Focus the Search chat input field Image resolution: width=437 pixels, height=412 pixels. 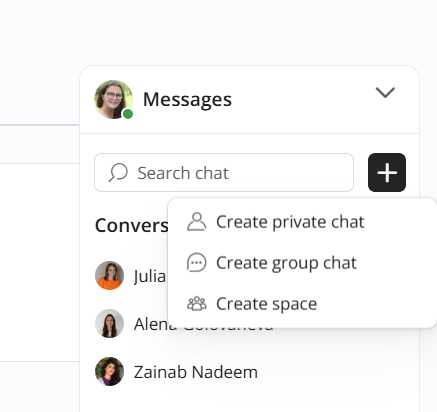[x=224, y=172]
